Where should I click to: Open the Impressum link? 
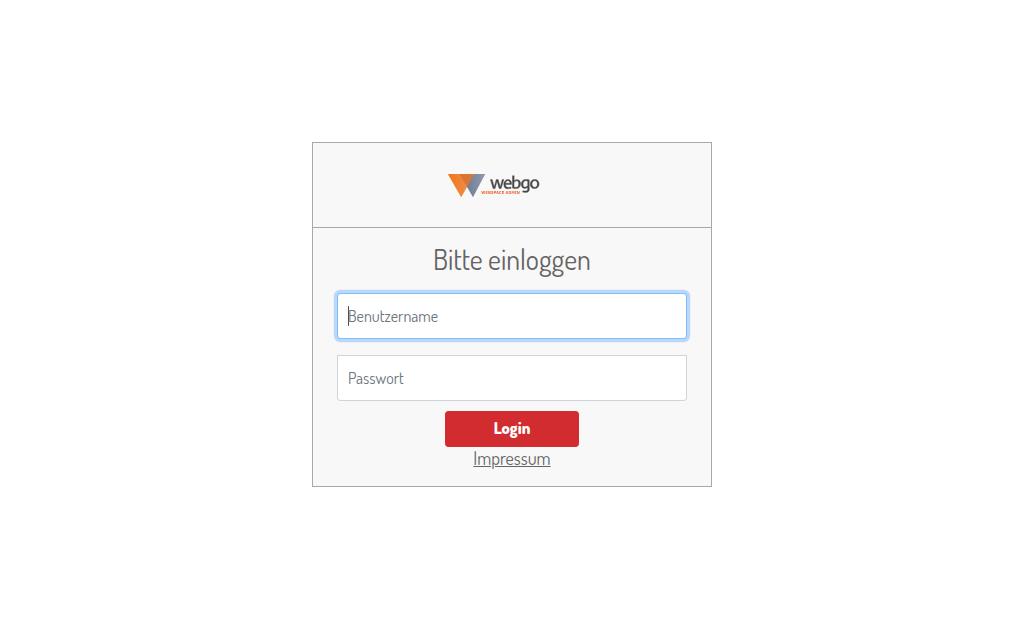pyautogui.click(x=511, y=459)
